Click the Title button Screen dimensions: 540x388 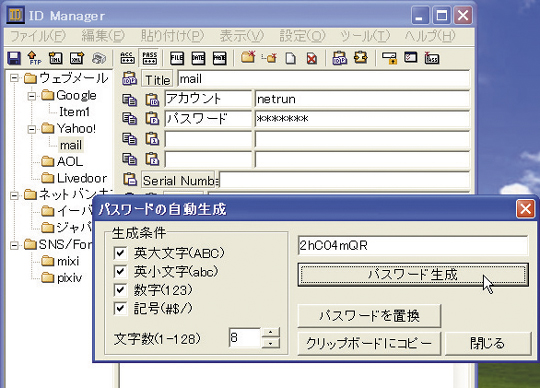157,80
